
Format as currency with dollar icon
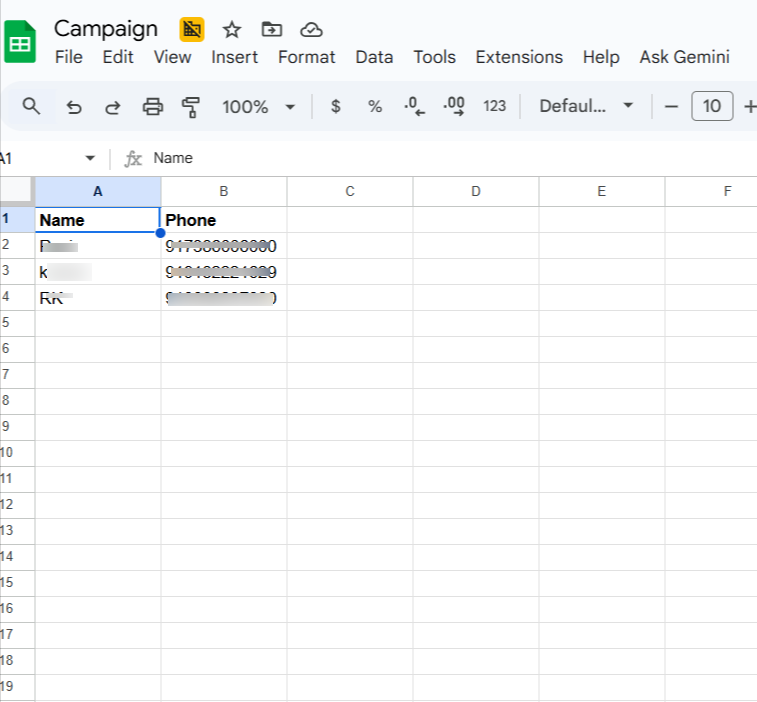[335, 106]
